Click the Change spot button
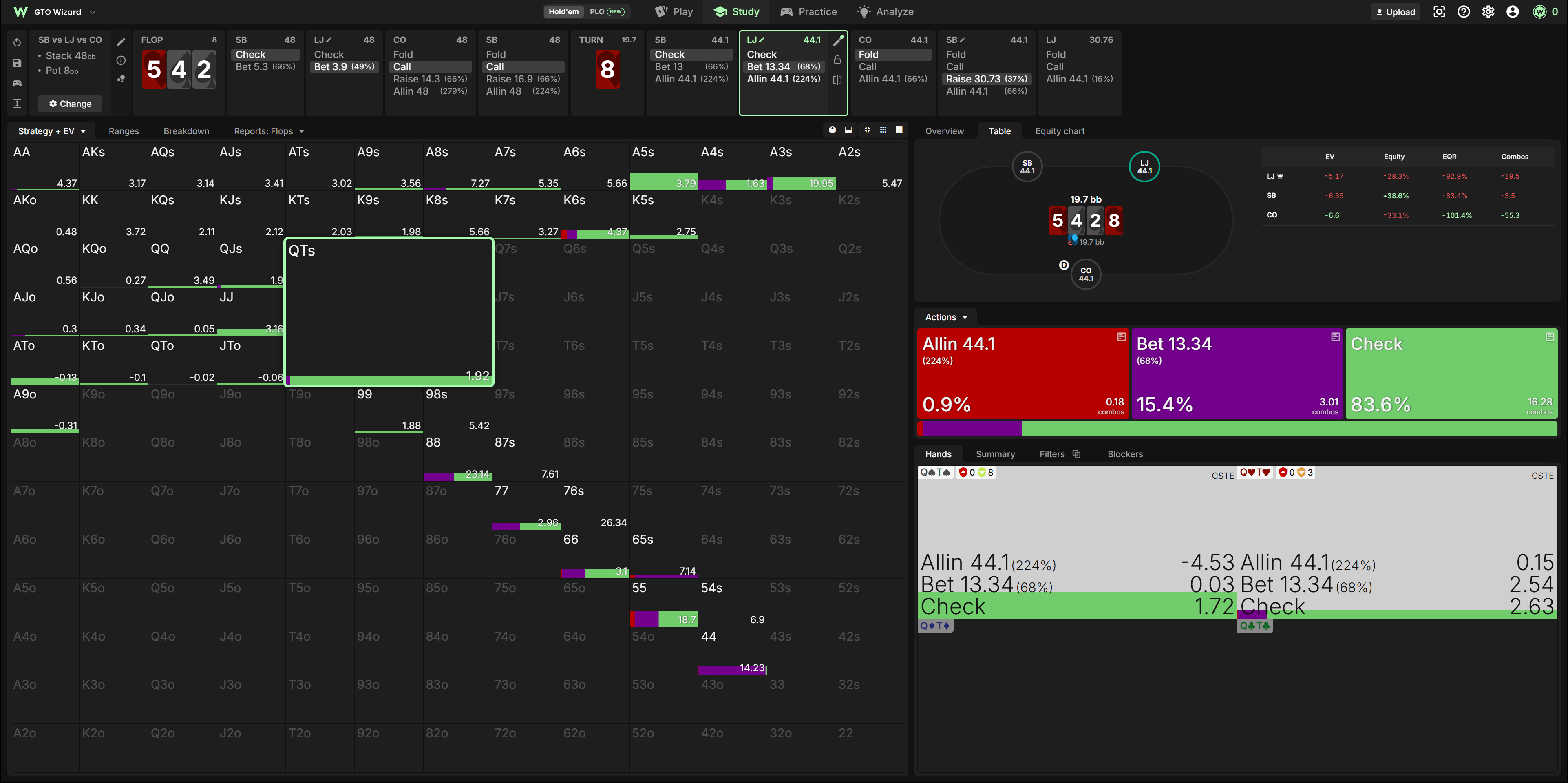Image resolution: width=1568 pixels, height=783 pixels. [x=70, y=104]
